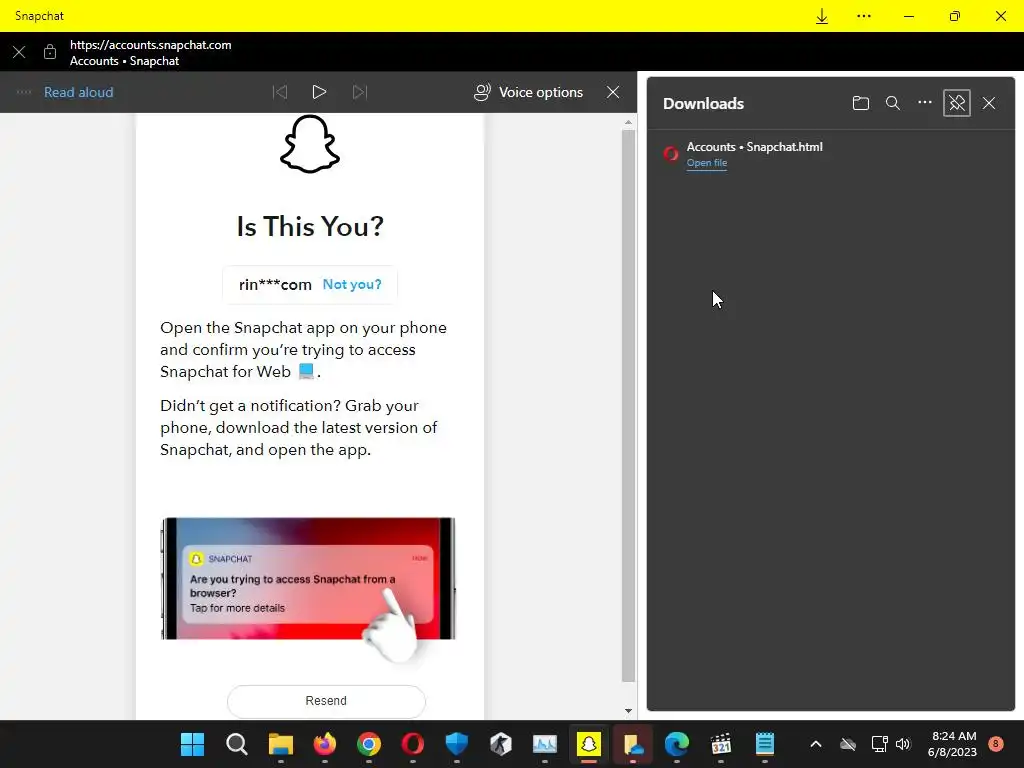Click the Read aloud label
1024x768 pixels.
click(x=78, y=92)
